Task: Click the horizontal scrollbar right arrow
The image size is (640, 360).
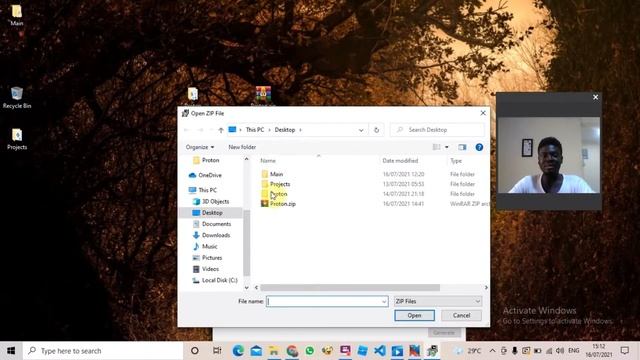Action: click(486, 288)
